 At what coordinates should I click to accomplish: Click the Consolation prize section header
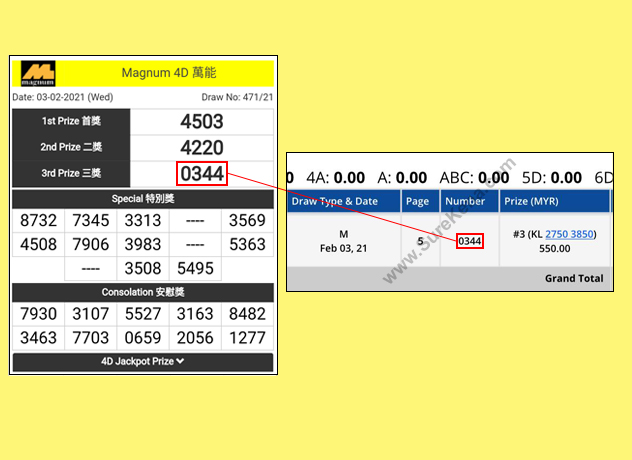[x=142, y=292]
